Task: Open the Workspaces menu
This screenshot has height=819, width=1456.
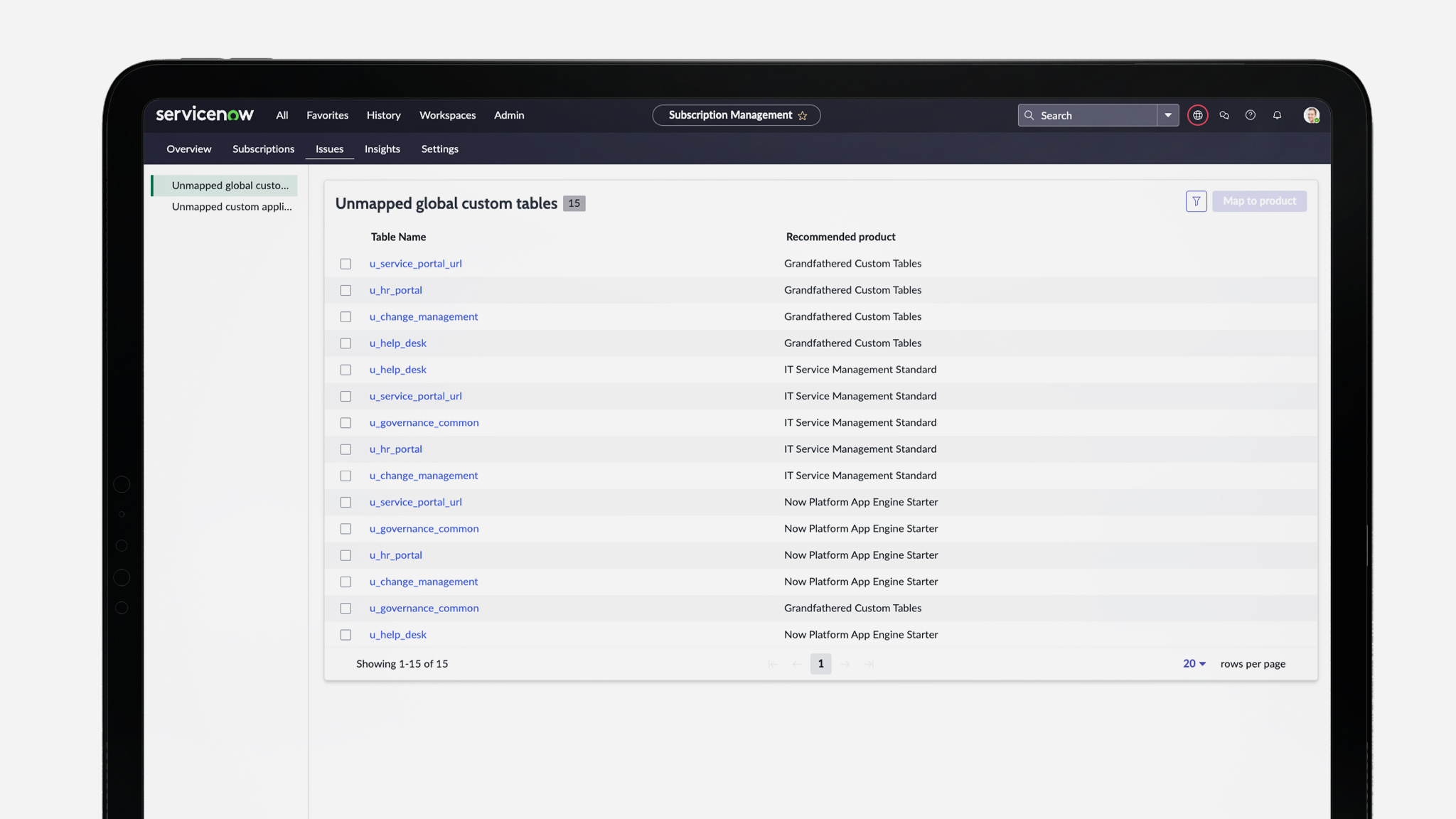Action: 447,115
